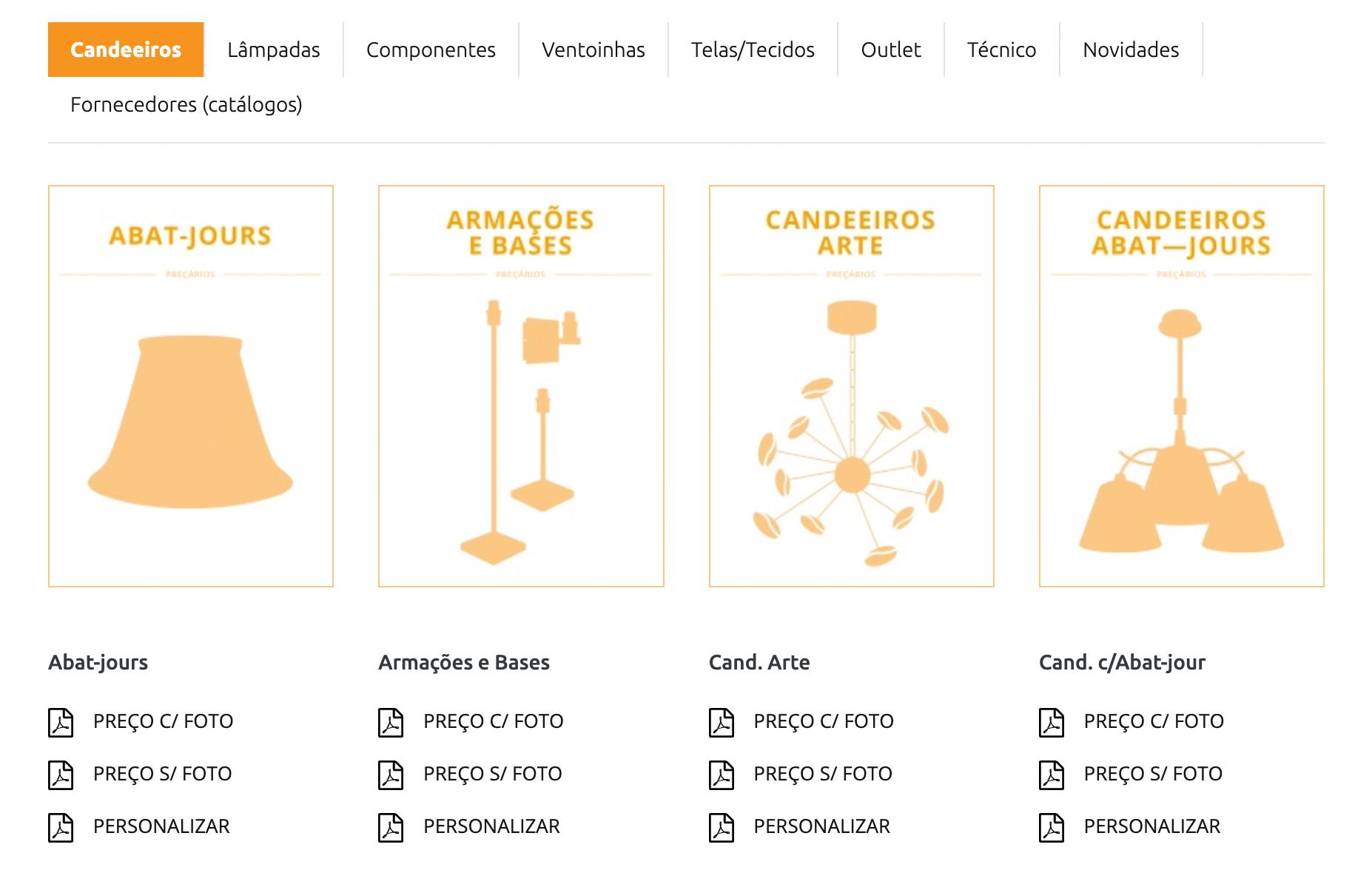This screenshot has height=887, width=1372.
Task: Open Abat-jours PREÇO S/ FOTO link
Action: (163, 774)
